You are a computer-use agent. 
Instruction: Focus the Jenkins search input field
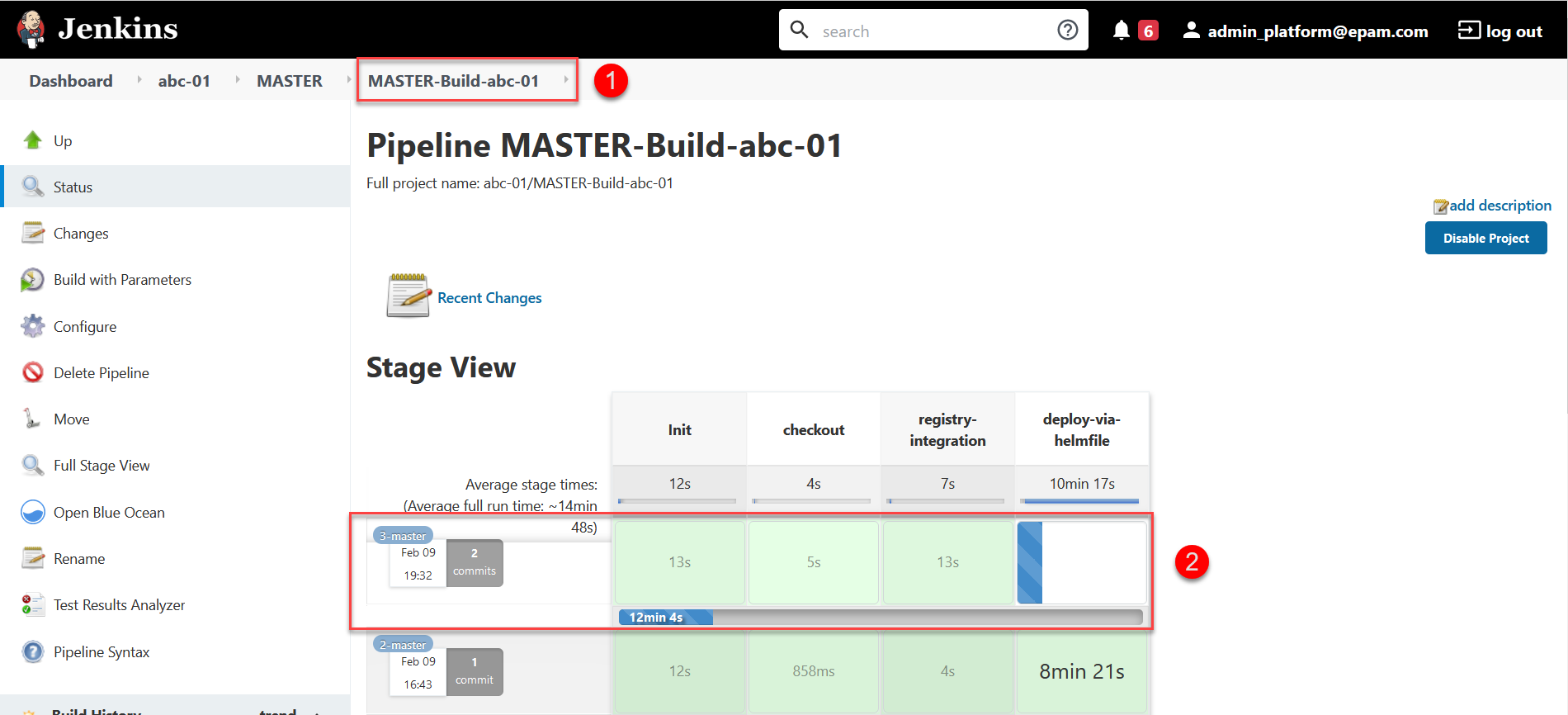933,31
